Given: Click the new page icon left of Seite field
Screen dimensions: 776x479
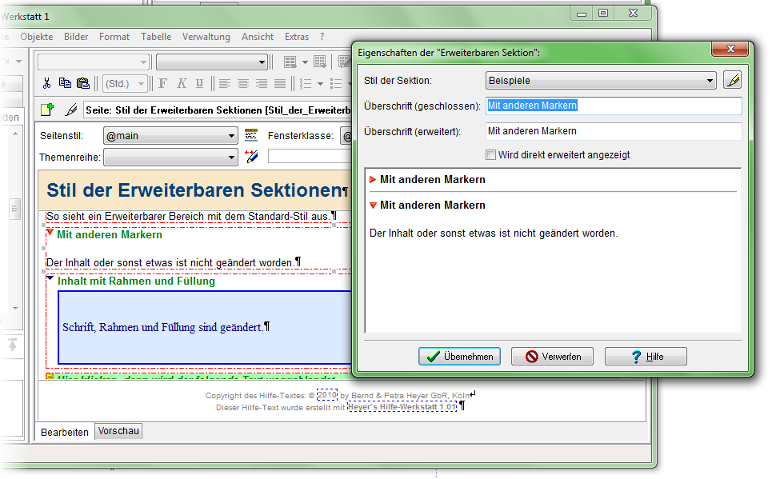Looking at the screenshot, I should click(x=47, y=109).
